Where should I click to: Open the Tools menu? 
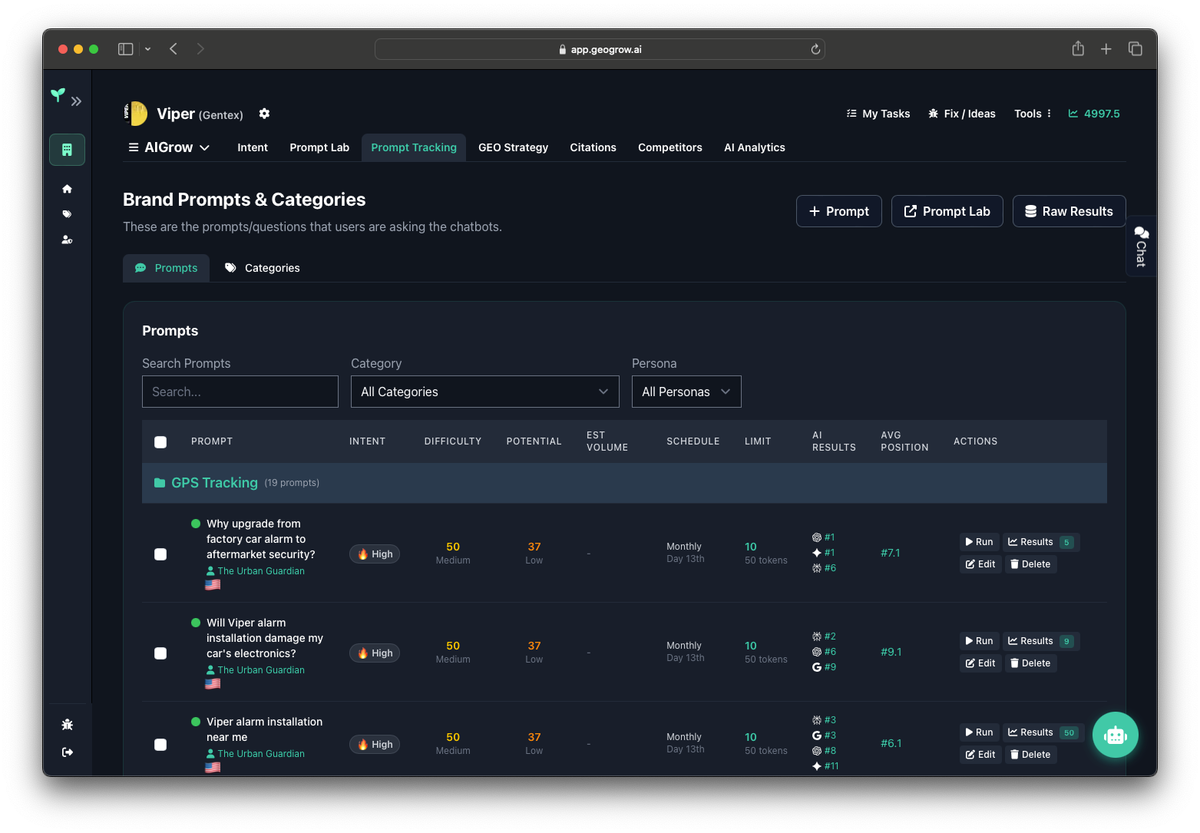pyautogui.click(x=1033, y=114)
